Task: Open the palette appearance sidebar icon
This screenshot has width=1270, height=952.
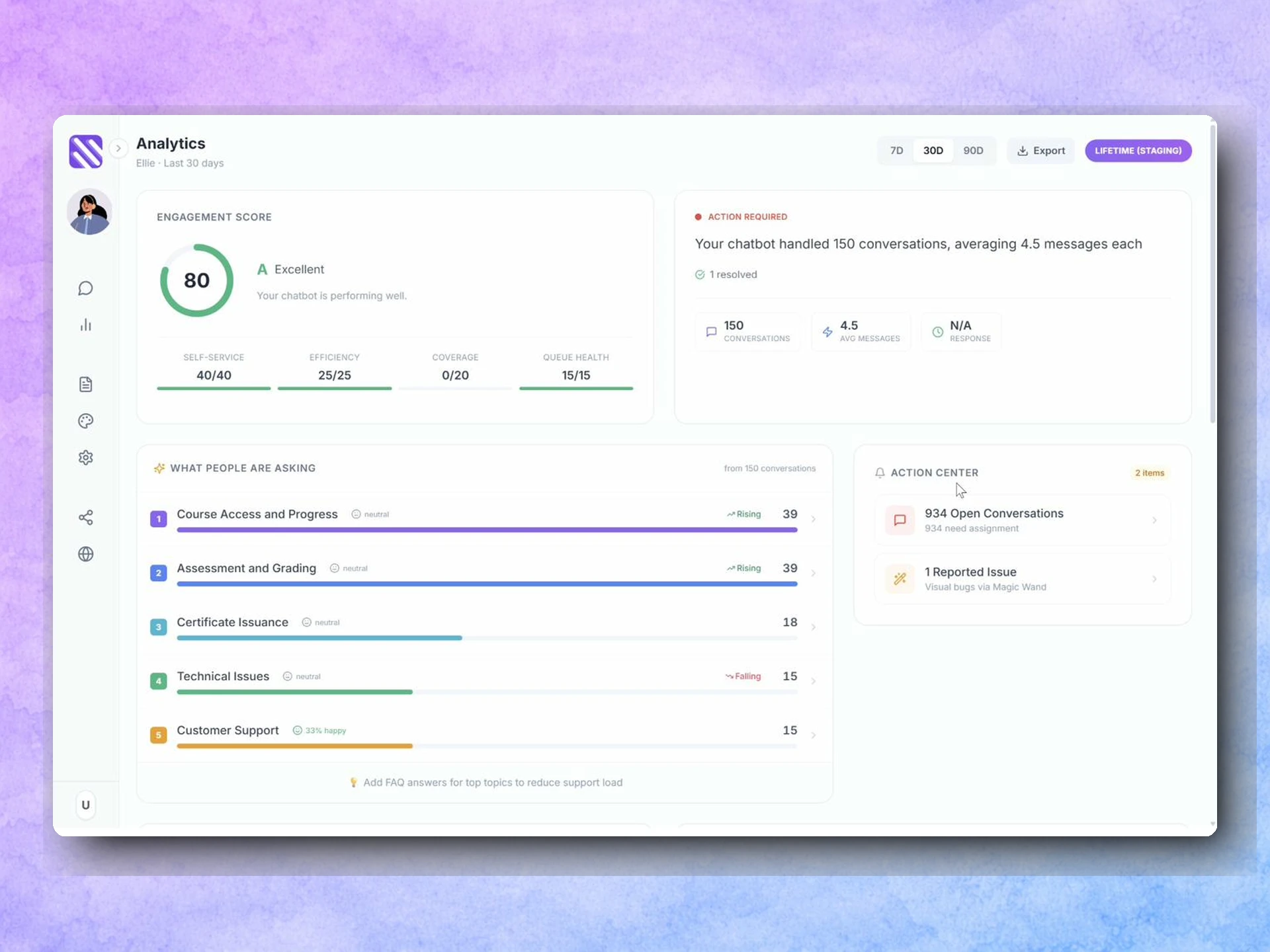Action: (85, 421)
